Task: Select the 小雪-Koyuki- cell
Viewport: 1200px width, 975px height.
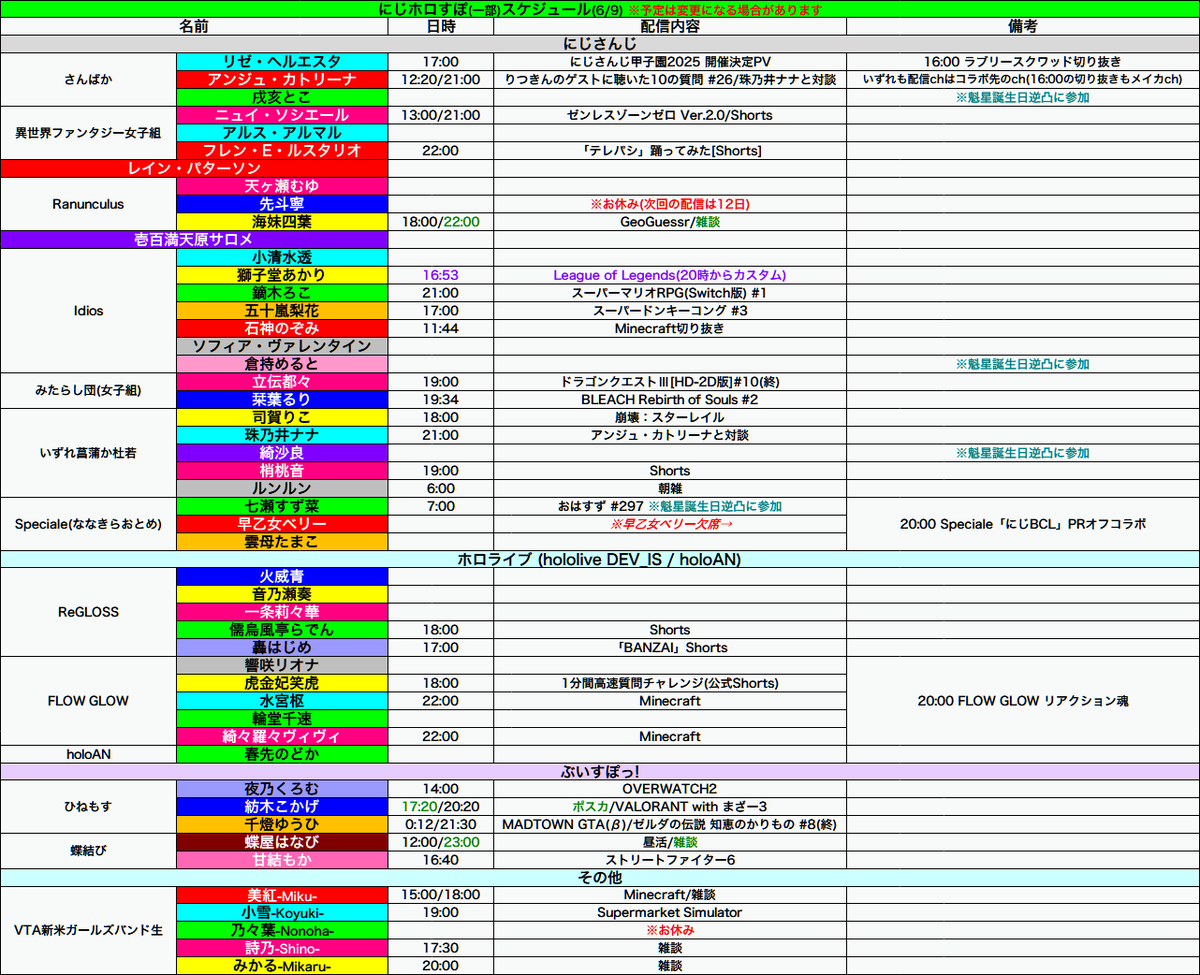Action: point(282,914)
